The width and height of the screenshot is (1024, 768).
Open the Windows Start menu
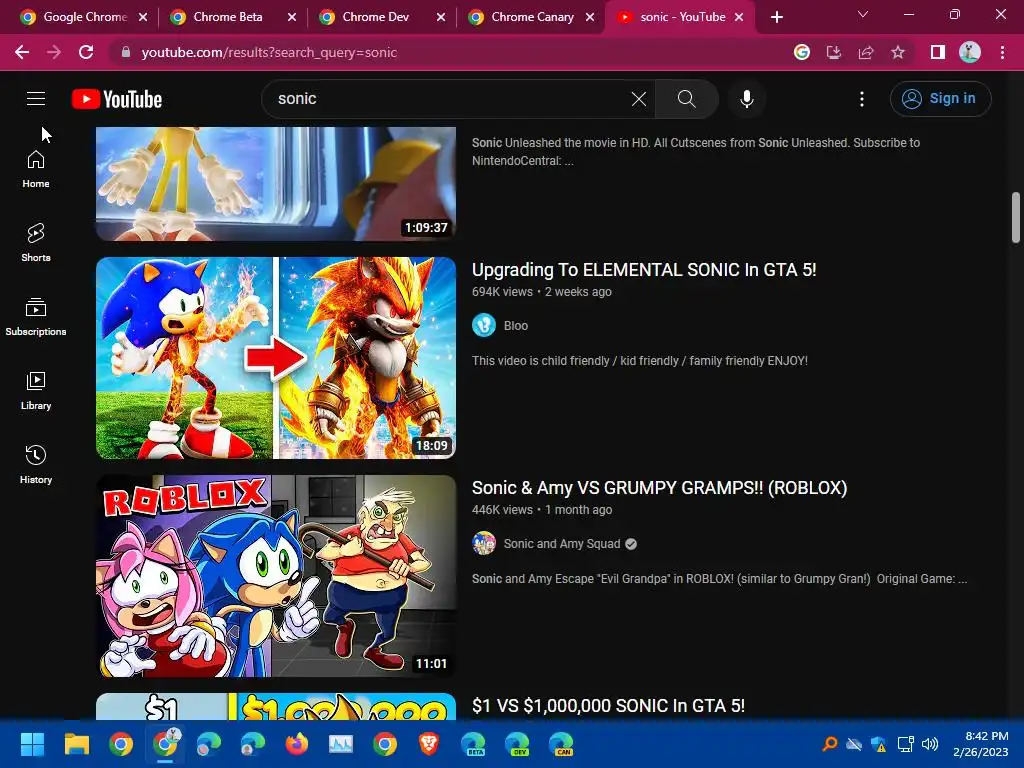[x=32, y=744]
